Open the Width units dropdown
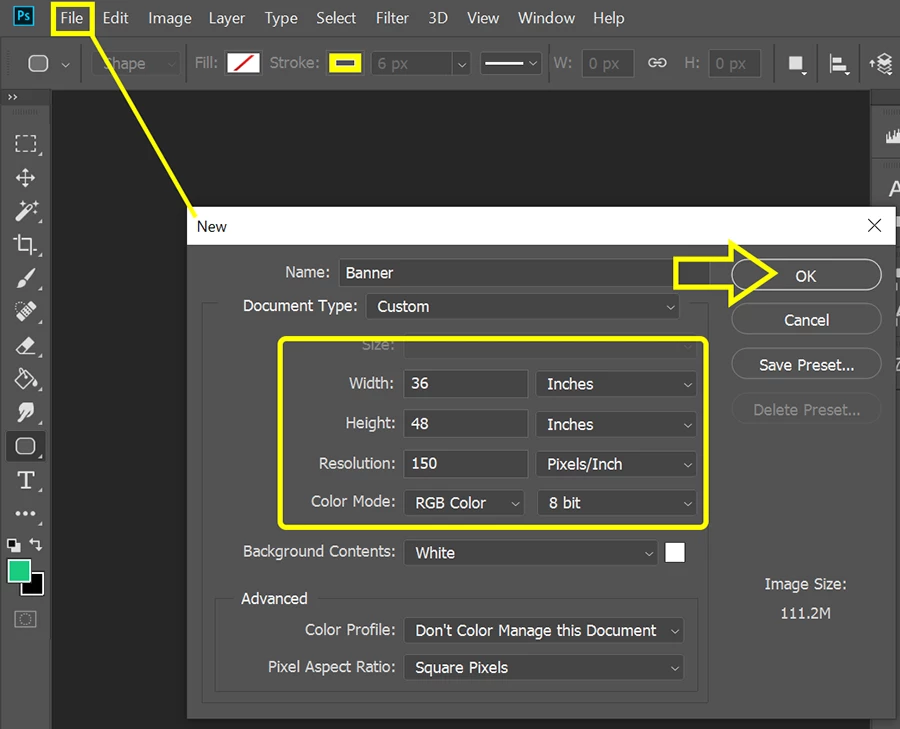The height and width of the screenshot is (729, 900). [616, 384]
